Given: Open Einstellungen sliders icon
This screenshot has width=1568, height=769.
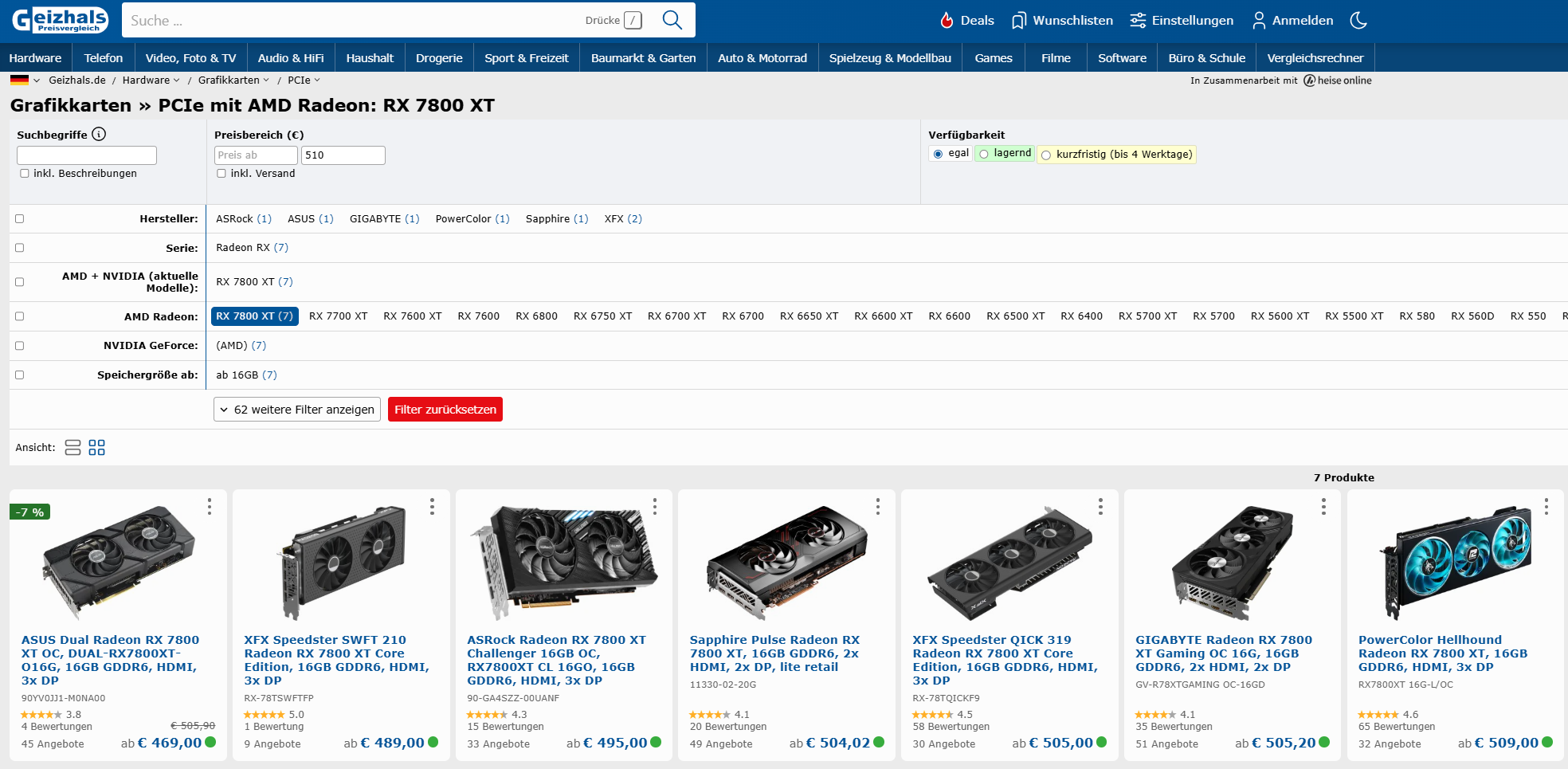Looking at the screenshot, I should pos(1138,21).
